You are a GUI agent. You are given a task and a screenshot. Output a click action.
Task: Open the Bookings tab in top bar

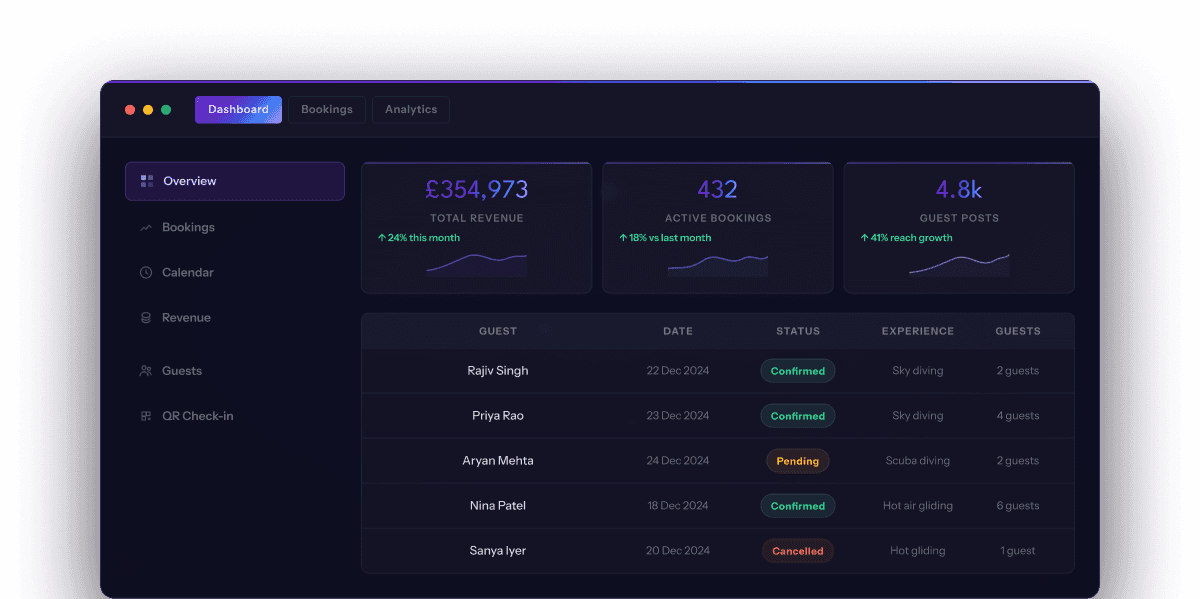pyautogui.click(x=327, y=110)
